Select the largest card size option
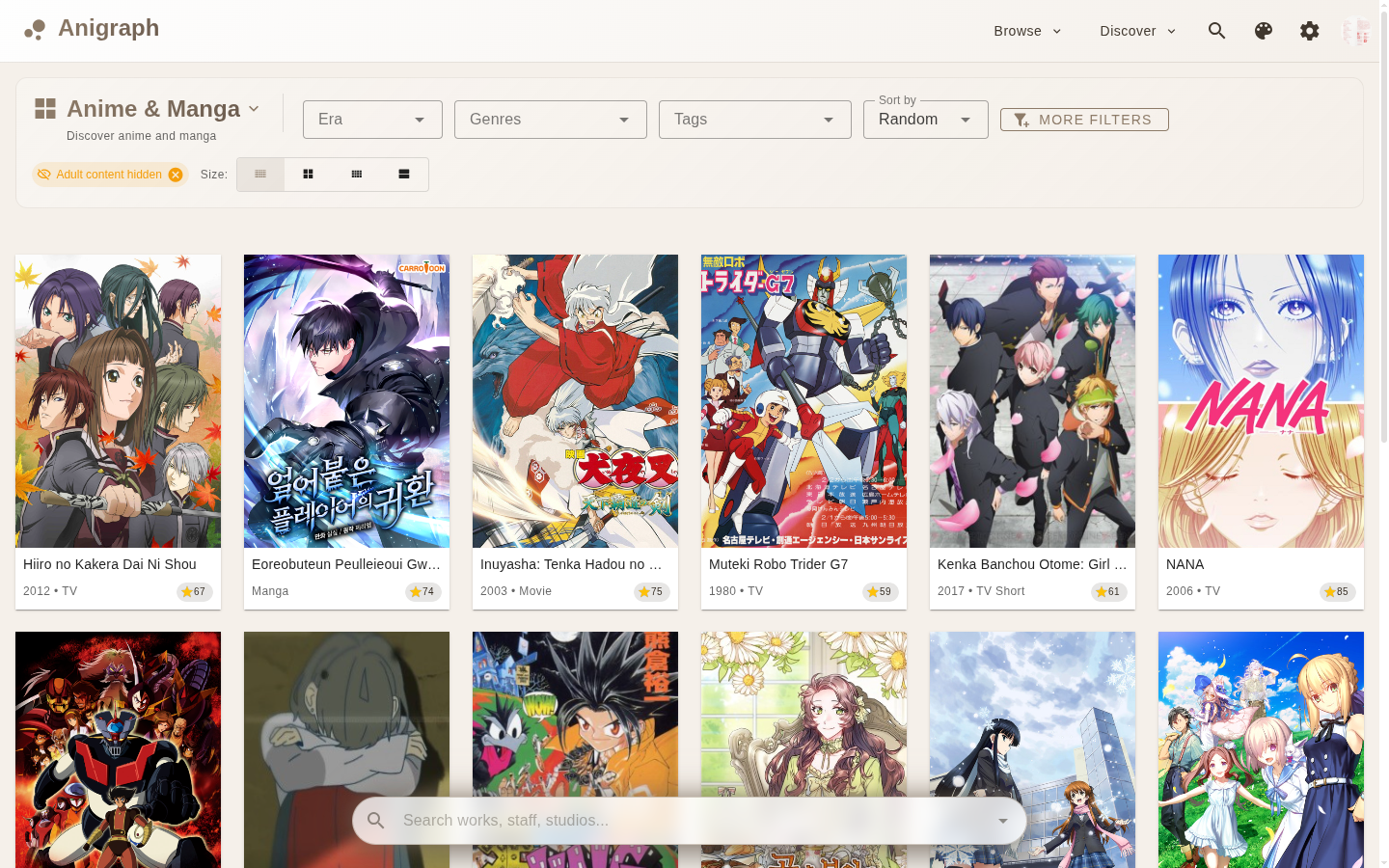The image size is (1389, 868). pyautogui.click(x=404, y=175)
